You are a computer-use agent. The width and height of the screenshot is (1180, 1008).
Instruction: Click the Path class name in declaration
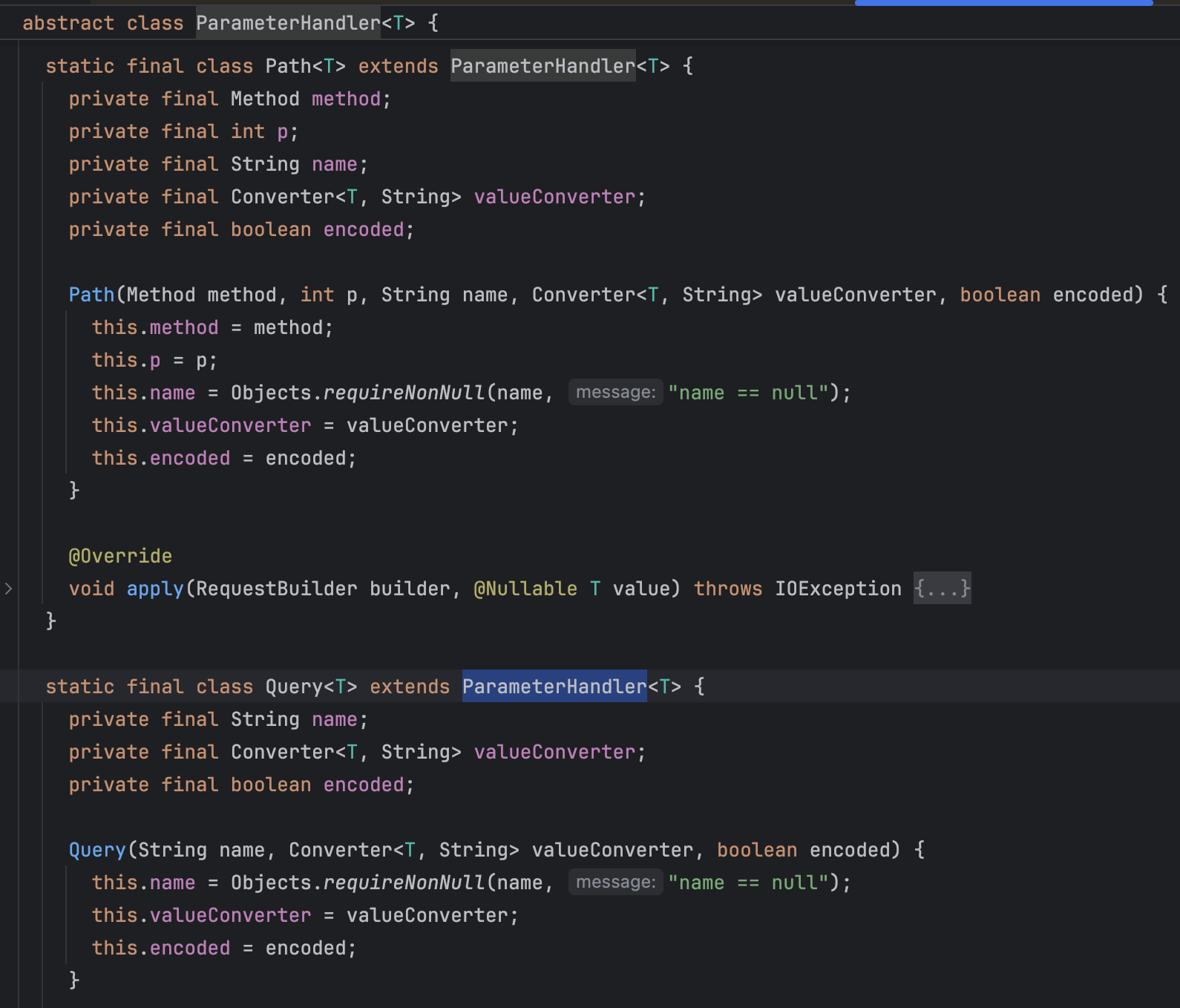[289, 66]
